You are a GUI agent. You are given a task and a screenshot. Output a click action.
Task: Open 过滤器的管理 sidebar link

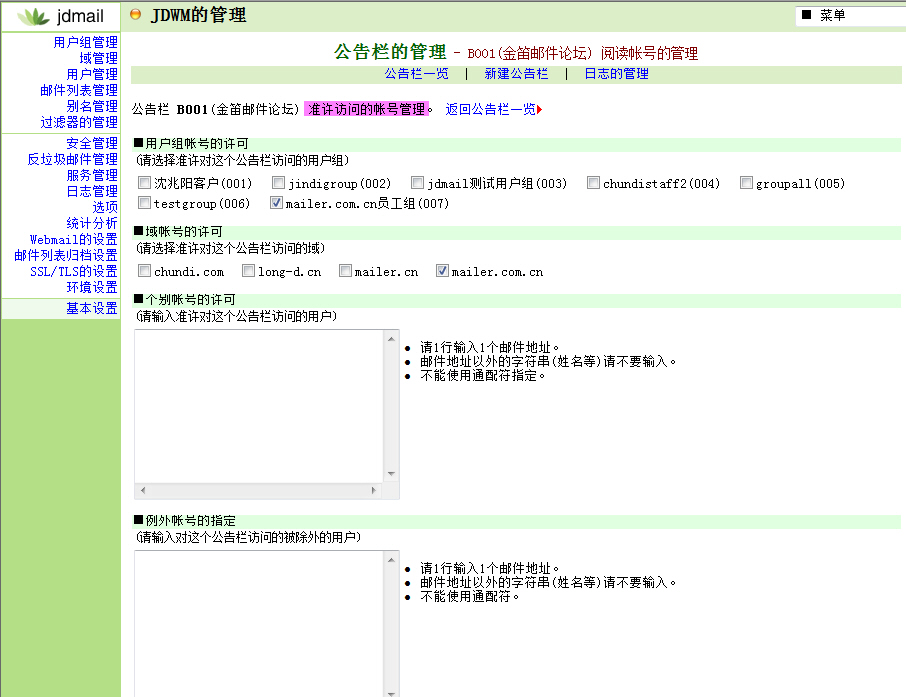[79, 123]
